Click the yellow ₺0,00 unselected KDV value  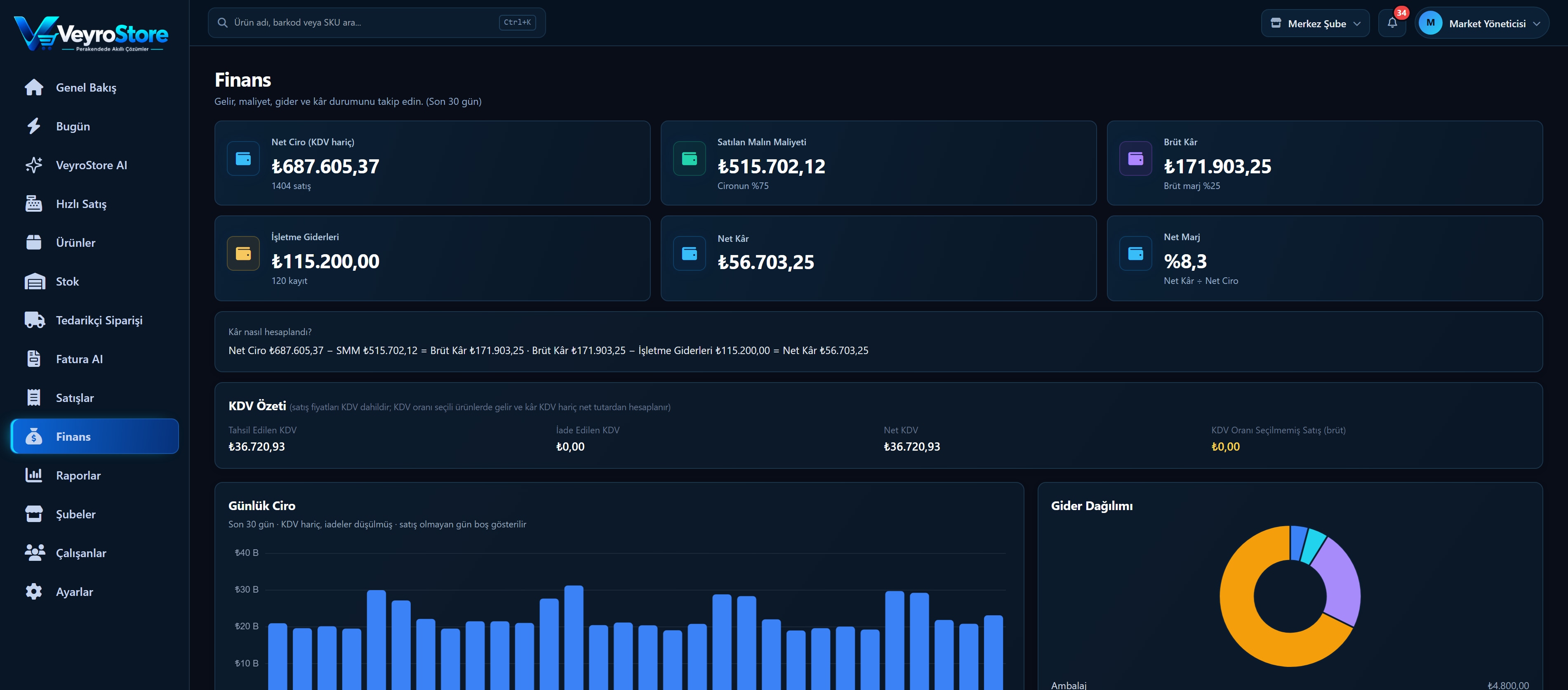tap(1225, 447)
